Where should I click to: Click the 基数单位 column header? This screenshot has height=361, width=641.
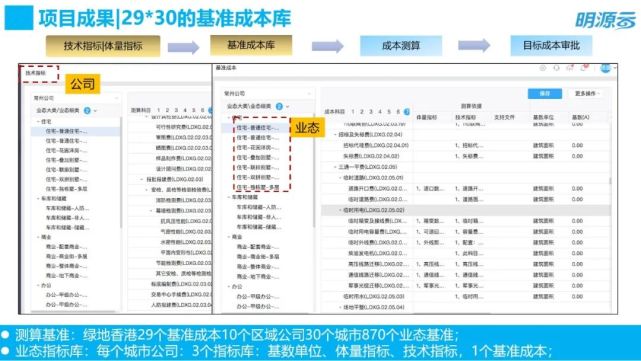tap(543, 118)
